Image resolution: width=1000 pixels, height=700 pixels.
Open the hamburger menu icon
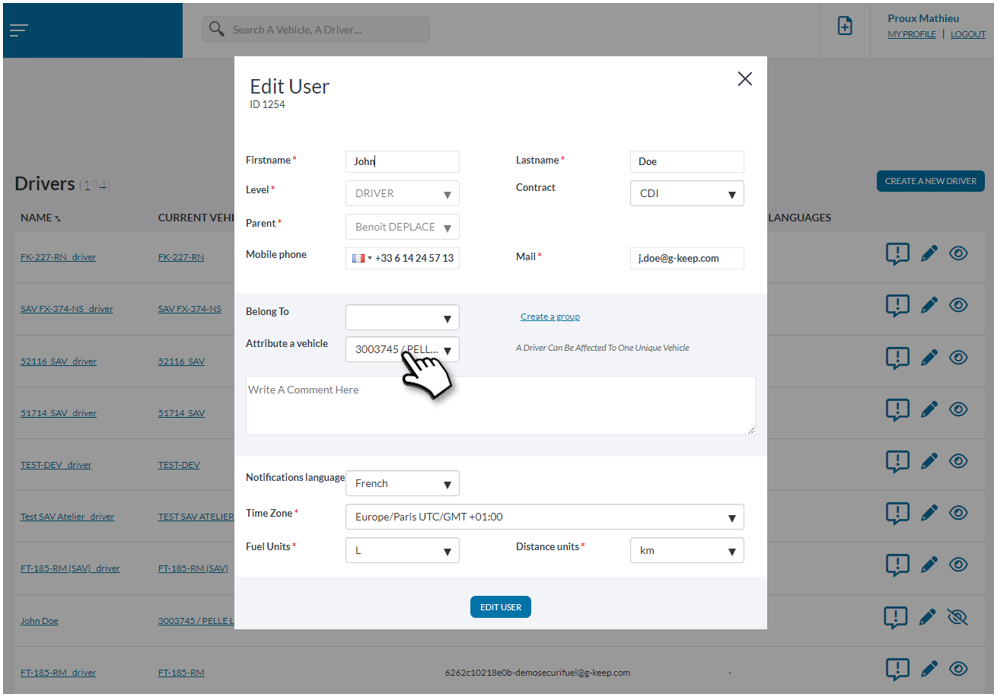(x=18, y=30)
